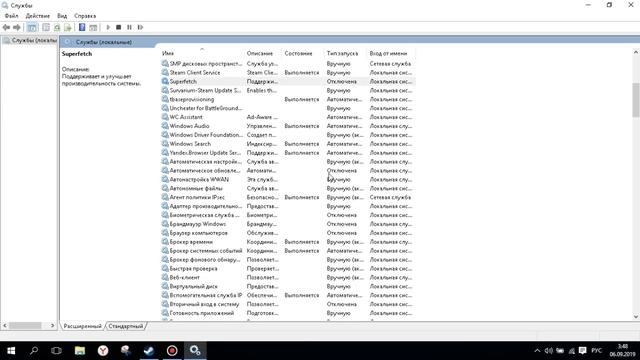Show hidden system tray icons
Viewport: 640px width, 360px height.
coord(537,351)
